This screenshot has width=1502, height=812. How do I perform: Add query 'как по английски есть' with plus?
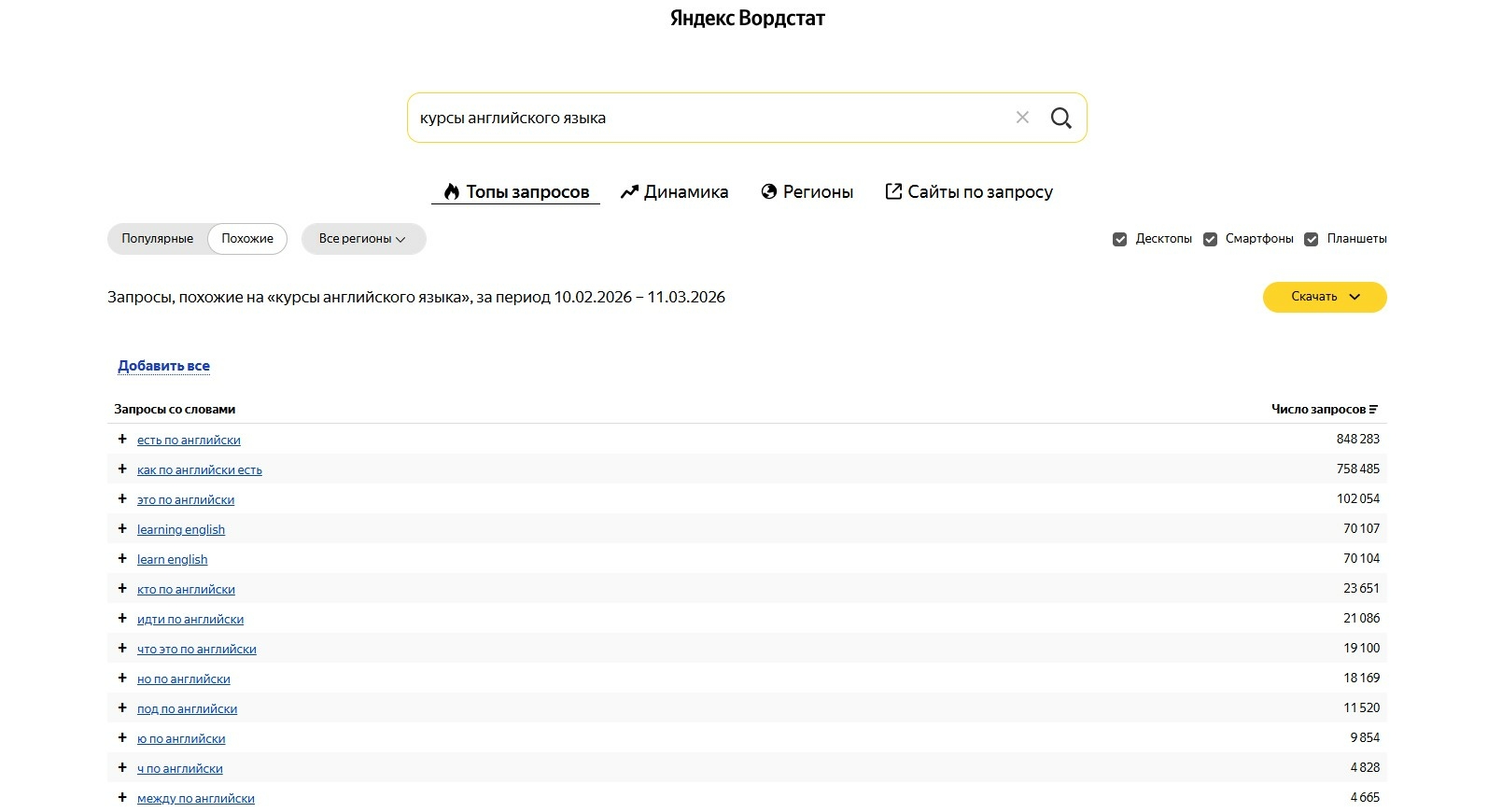tap(122, 469)
